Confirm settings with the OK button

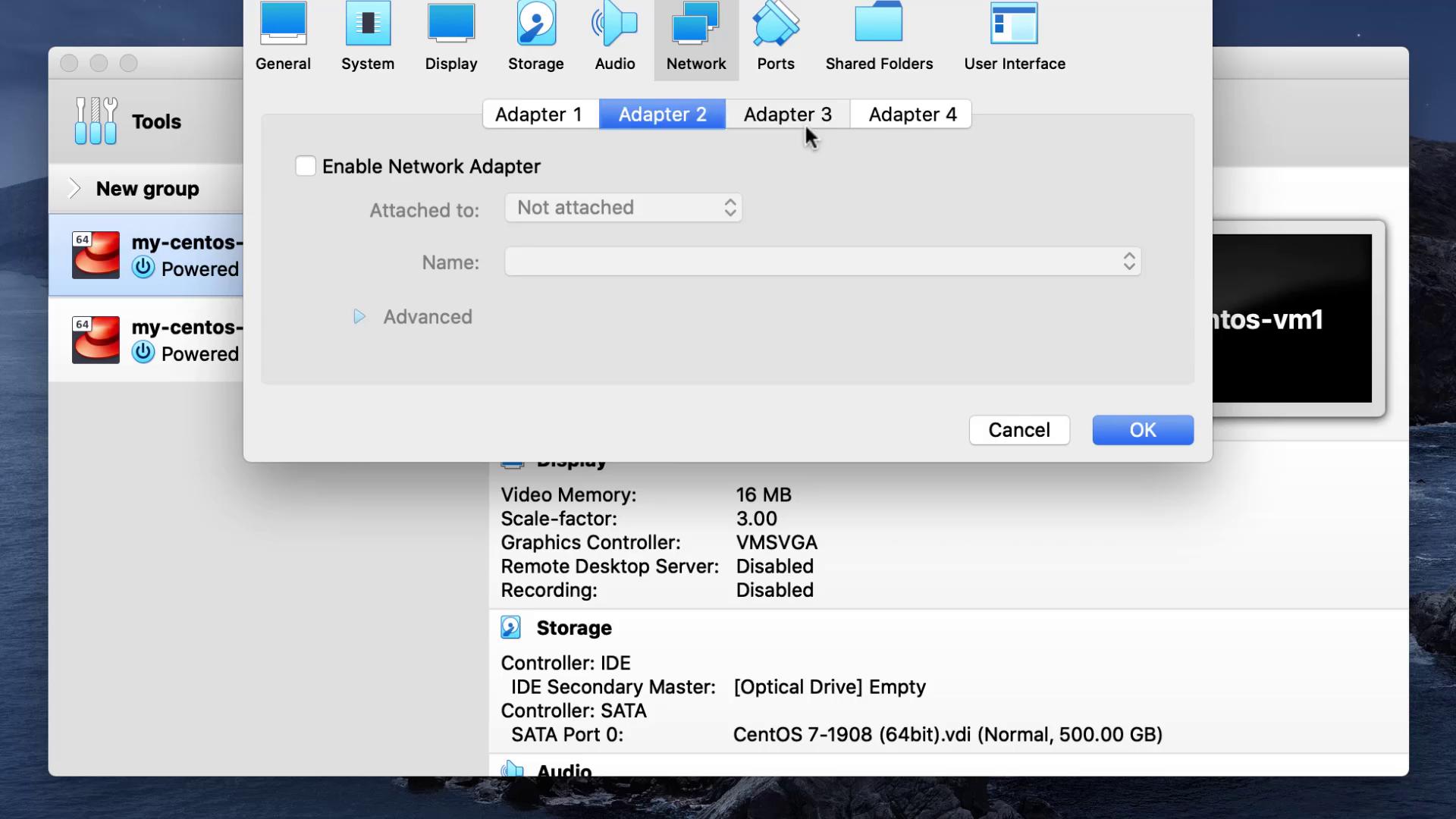[x=1142, y=430]
